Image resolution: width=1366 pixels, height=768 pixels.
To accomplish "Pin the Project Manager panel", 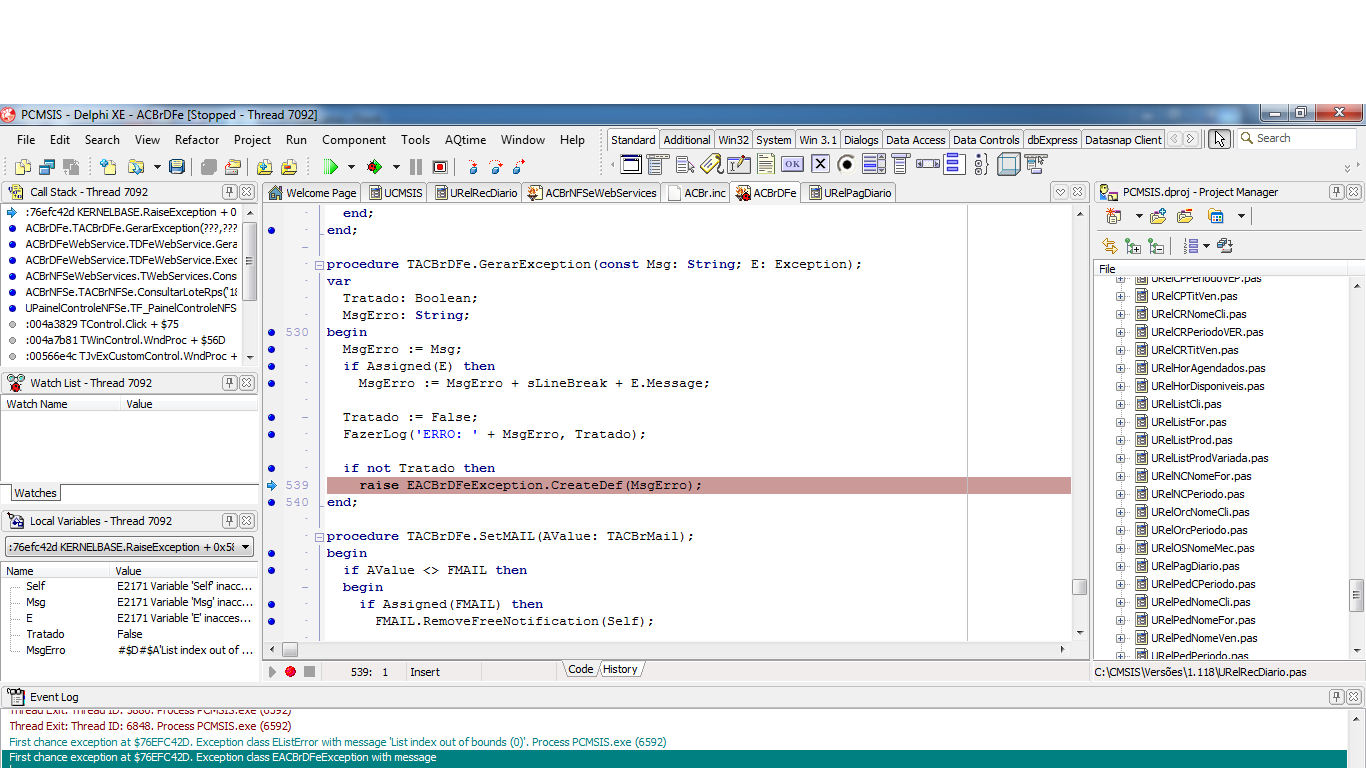I will pyautogui.click(x=1336, y=192).
